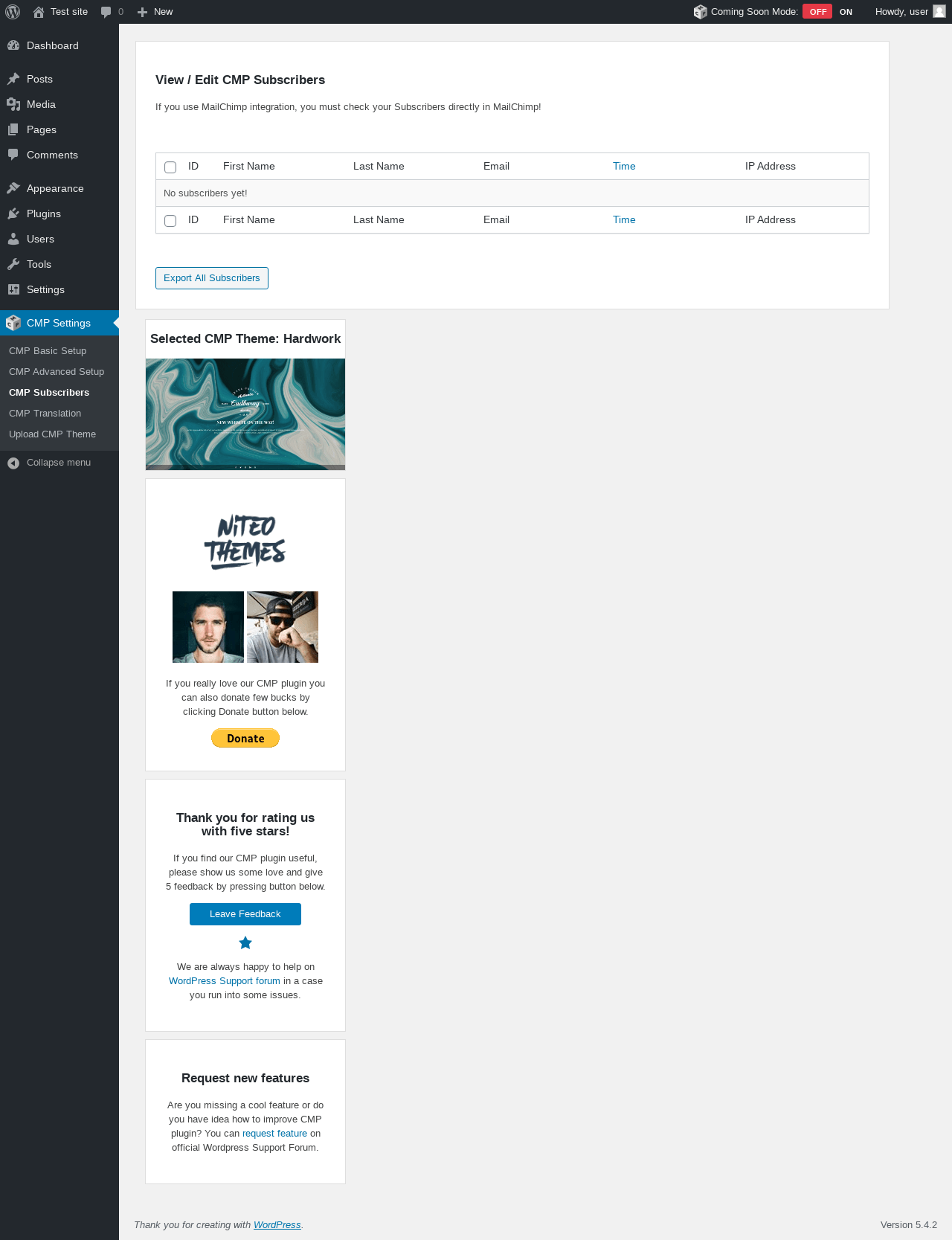
Task: Click the plus icon next to New
Action: [x=143, y=12]
